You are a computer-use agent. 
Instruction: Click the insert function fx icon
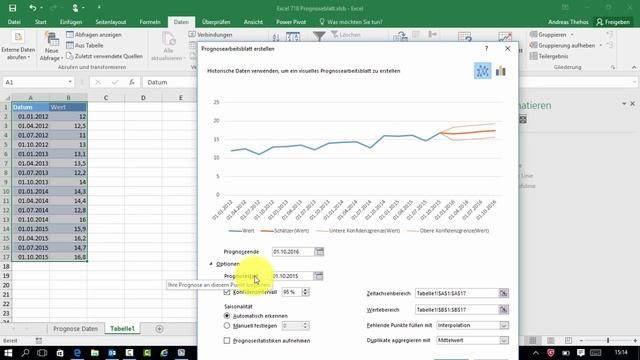click(x=132, y=82)
